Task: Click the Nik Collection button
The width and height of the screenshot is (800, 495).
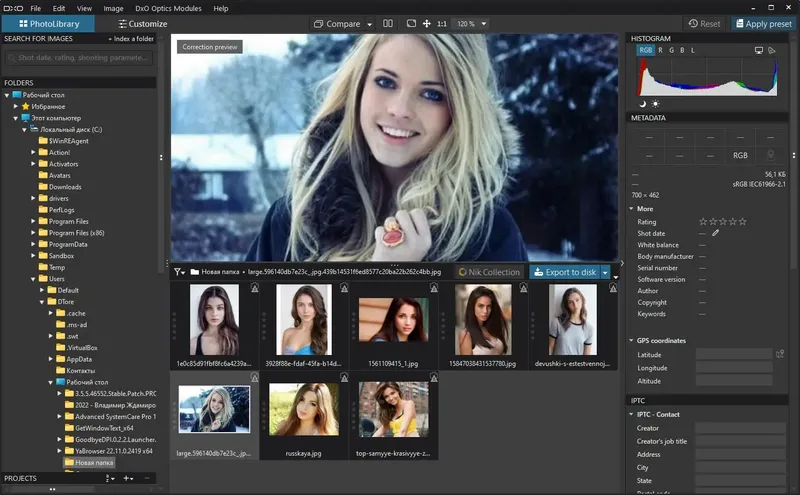Action: [489, 272]
